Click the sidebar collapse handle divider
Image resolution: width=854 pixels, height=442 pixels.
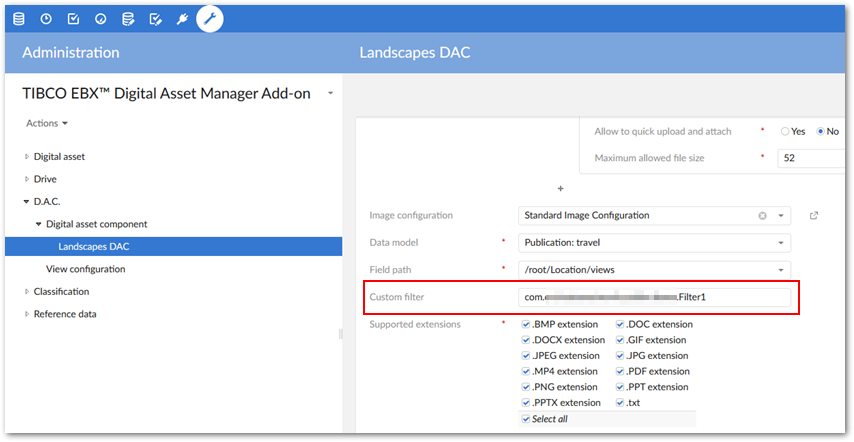(x=341, y=334)
